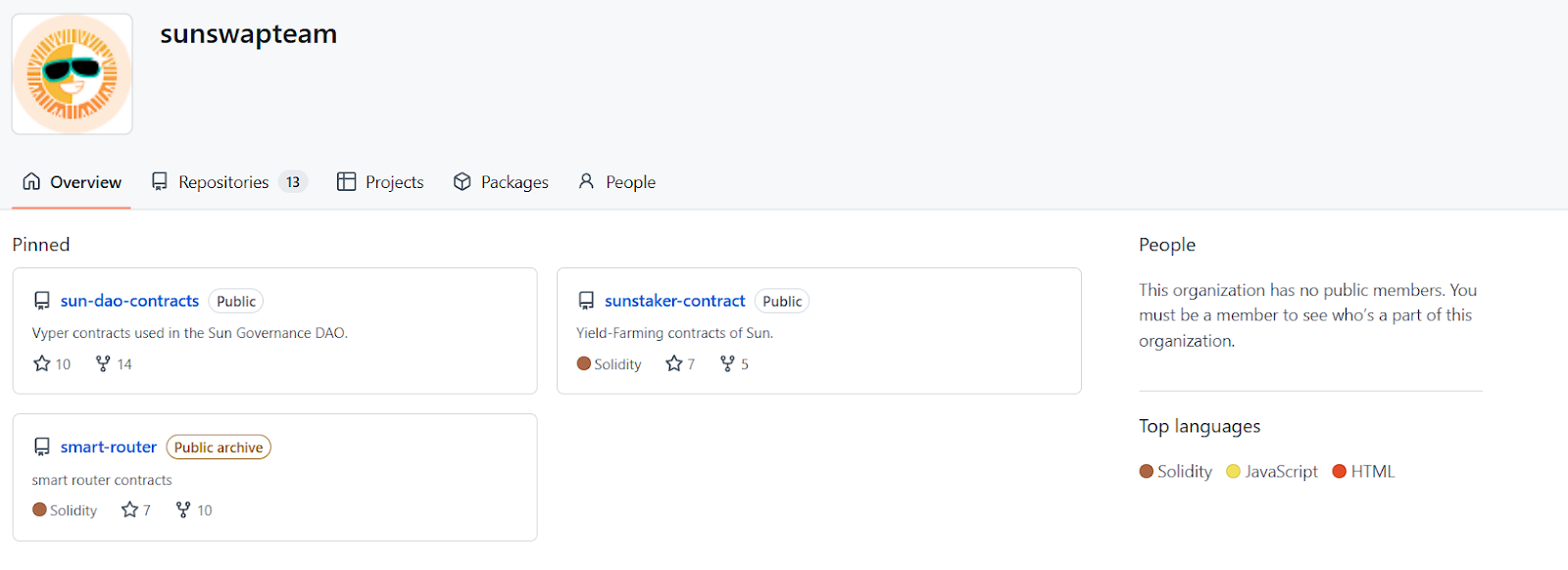Click the Public archive badge on smart-router
1568x570 pixels.
click(x=219, y=448)
